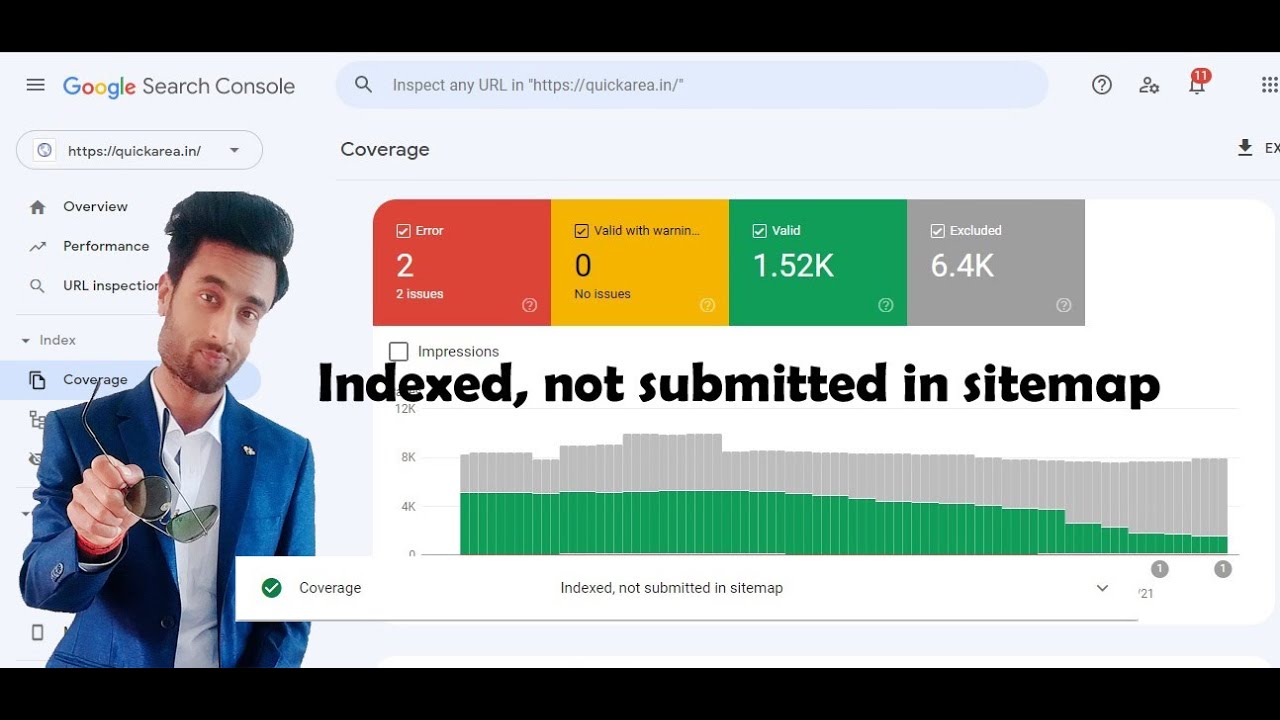
Task: Open the main navigation hamburger menu
Action: click(x=35, y=85)
